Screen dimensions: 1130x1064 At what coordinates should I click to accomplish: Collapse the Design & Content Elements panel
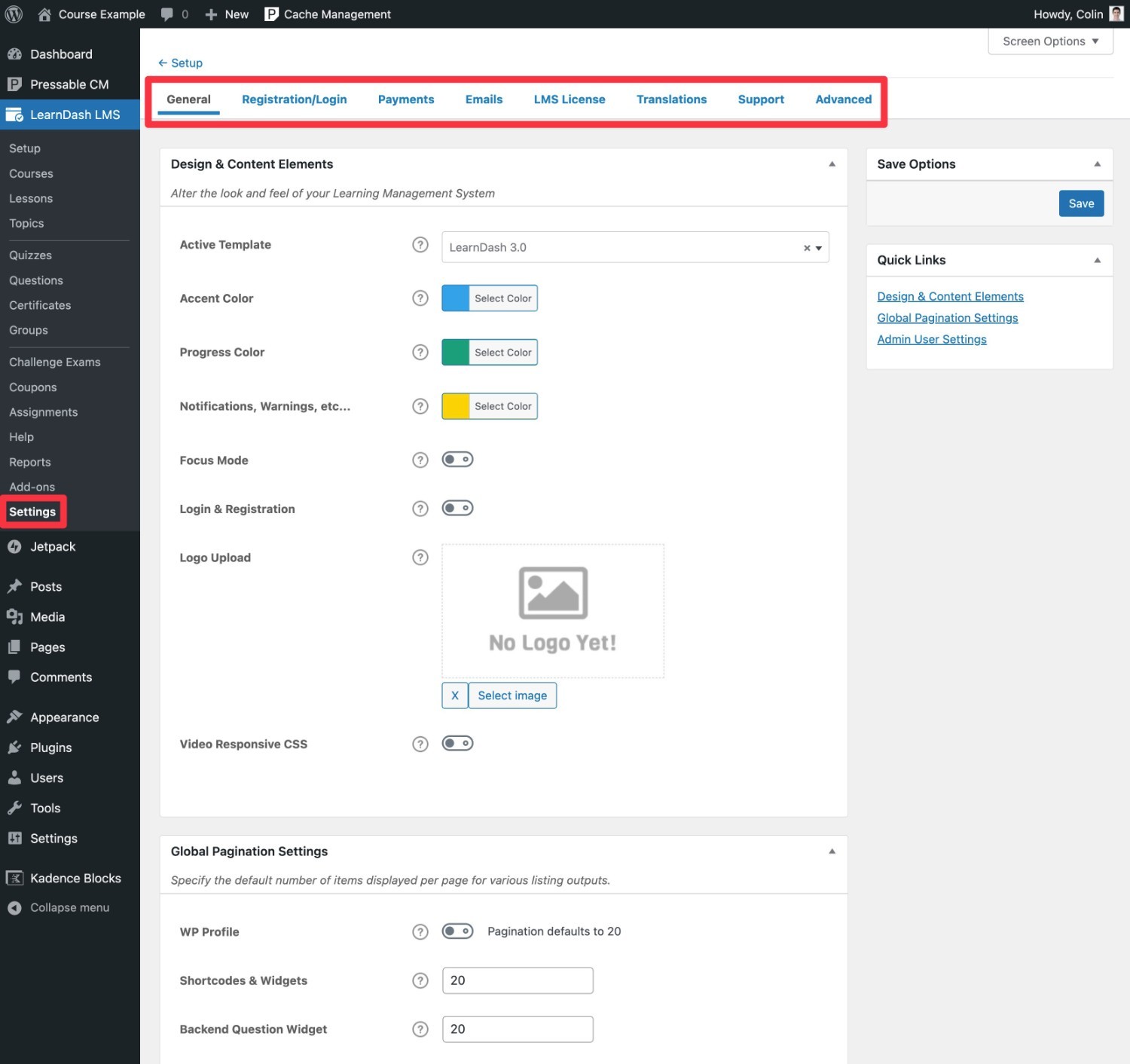click(x=832, y=164)
